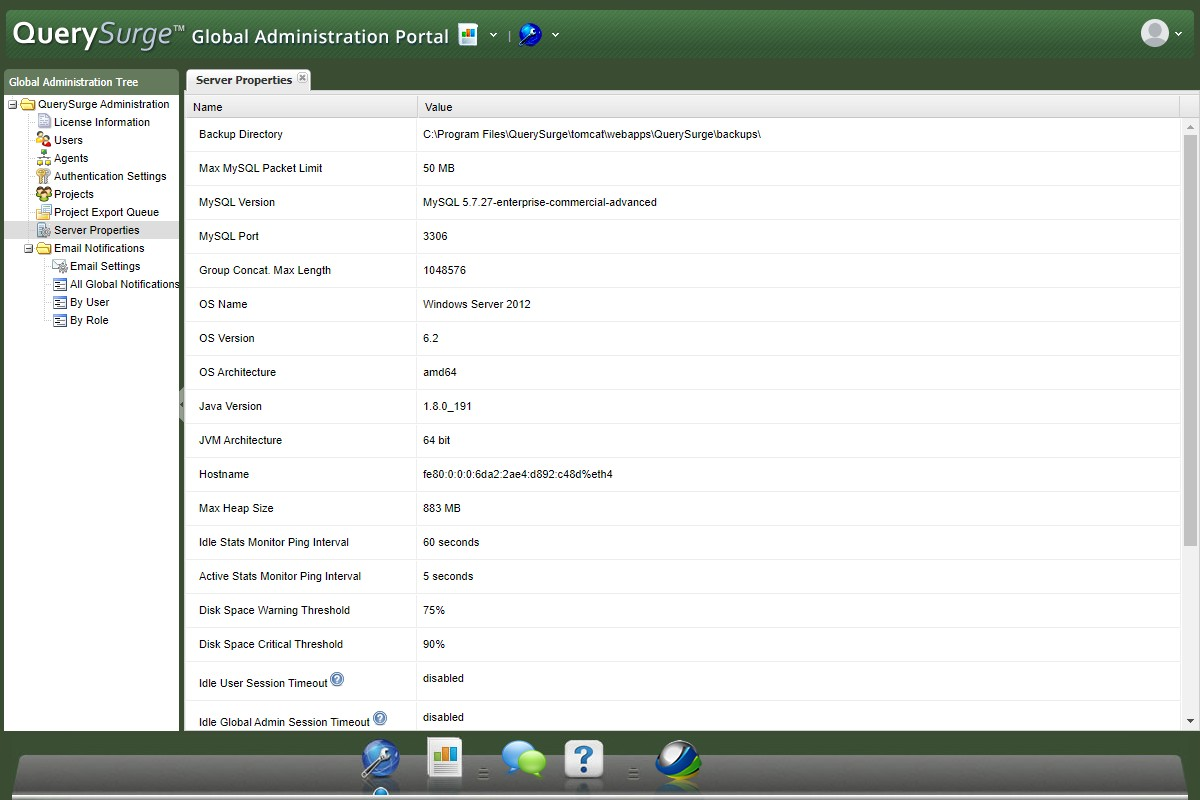The width and height of the screenshot is (1200, 800).
Task: Click the QuerySurge Administration folder icon
Action: point(28,104)
